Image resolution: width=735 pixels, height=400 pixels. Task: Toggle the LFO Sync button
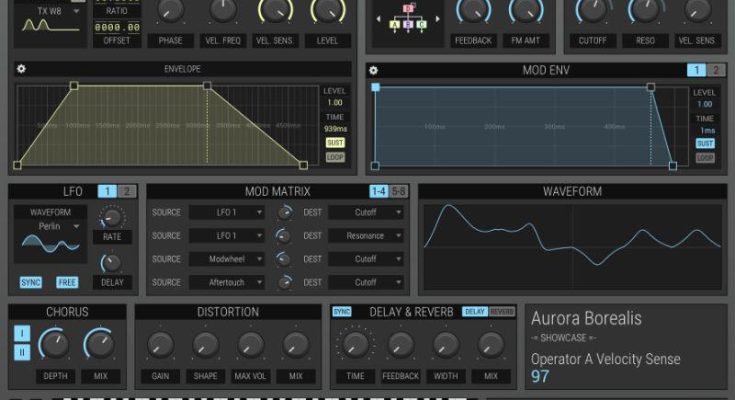(x=31, y=283)
